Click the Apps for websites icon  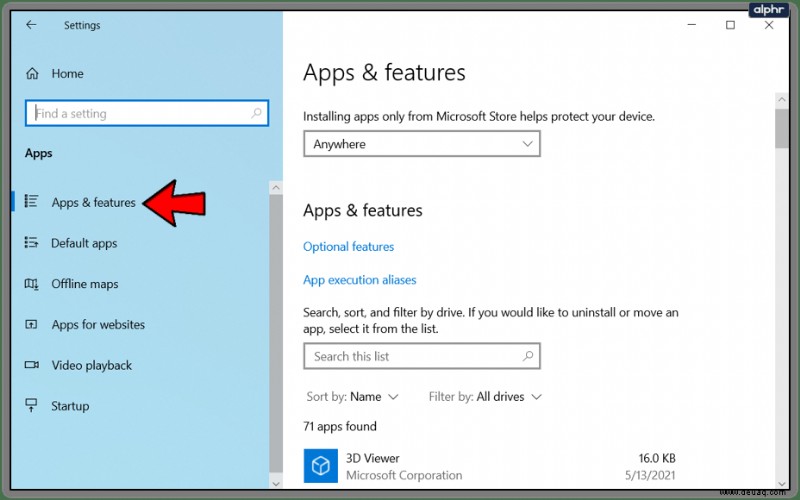(x=32, y=324)
